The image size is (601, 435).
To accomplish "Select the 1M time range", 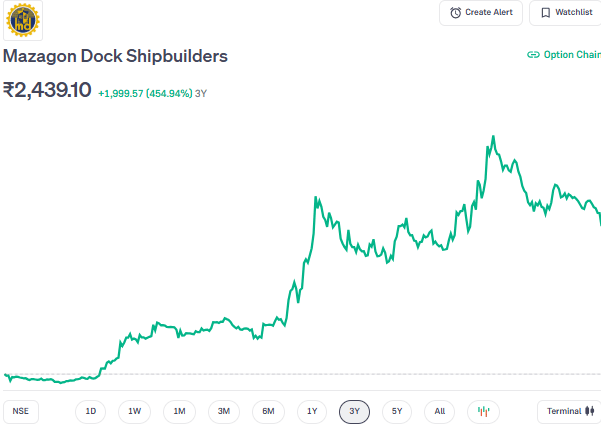I will (x=179, y=411).
